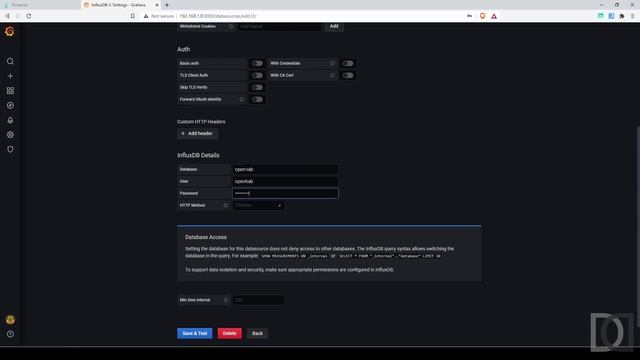The image size is (640, 360).
Task: Click the Not secure warning icon
Action: [146, 16]
